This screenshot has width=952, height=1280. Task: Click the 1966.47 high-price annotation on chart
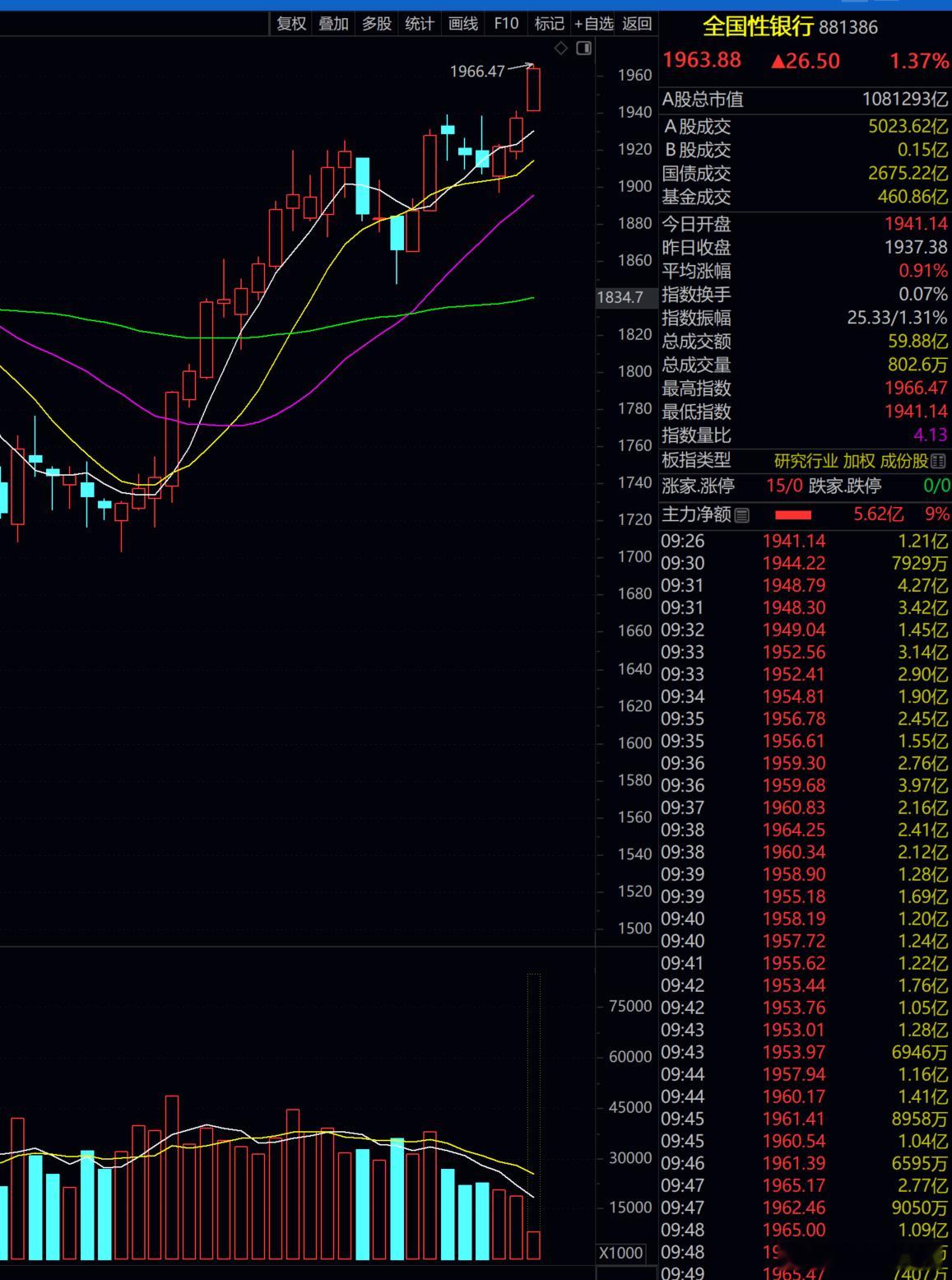(477, 72)
